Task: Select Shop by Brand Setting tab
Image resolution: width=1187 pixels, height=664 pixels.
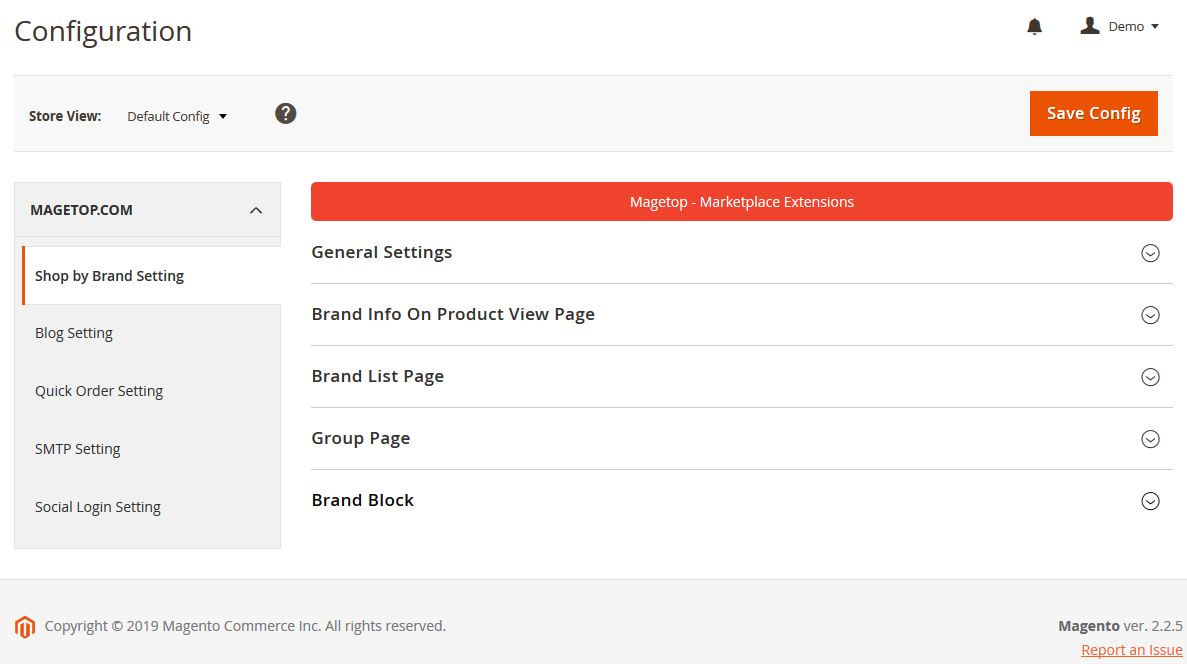Action: [109, 276]
